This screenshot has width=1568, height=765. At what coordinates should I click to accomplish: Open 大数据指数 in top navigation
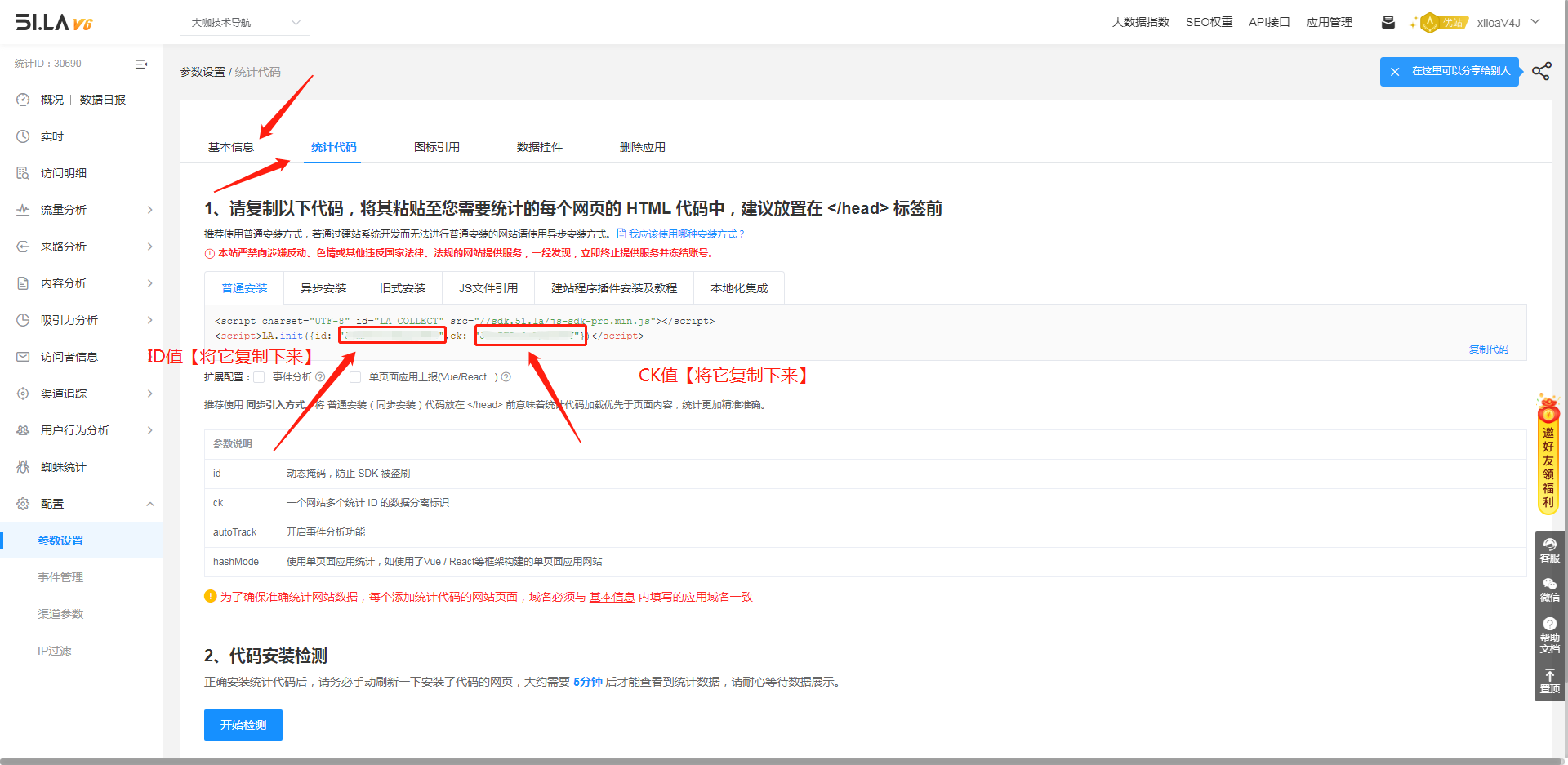1141,22
